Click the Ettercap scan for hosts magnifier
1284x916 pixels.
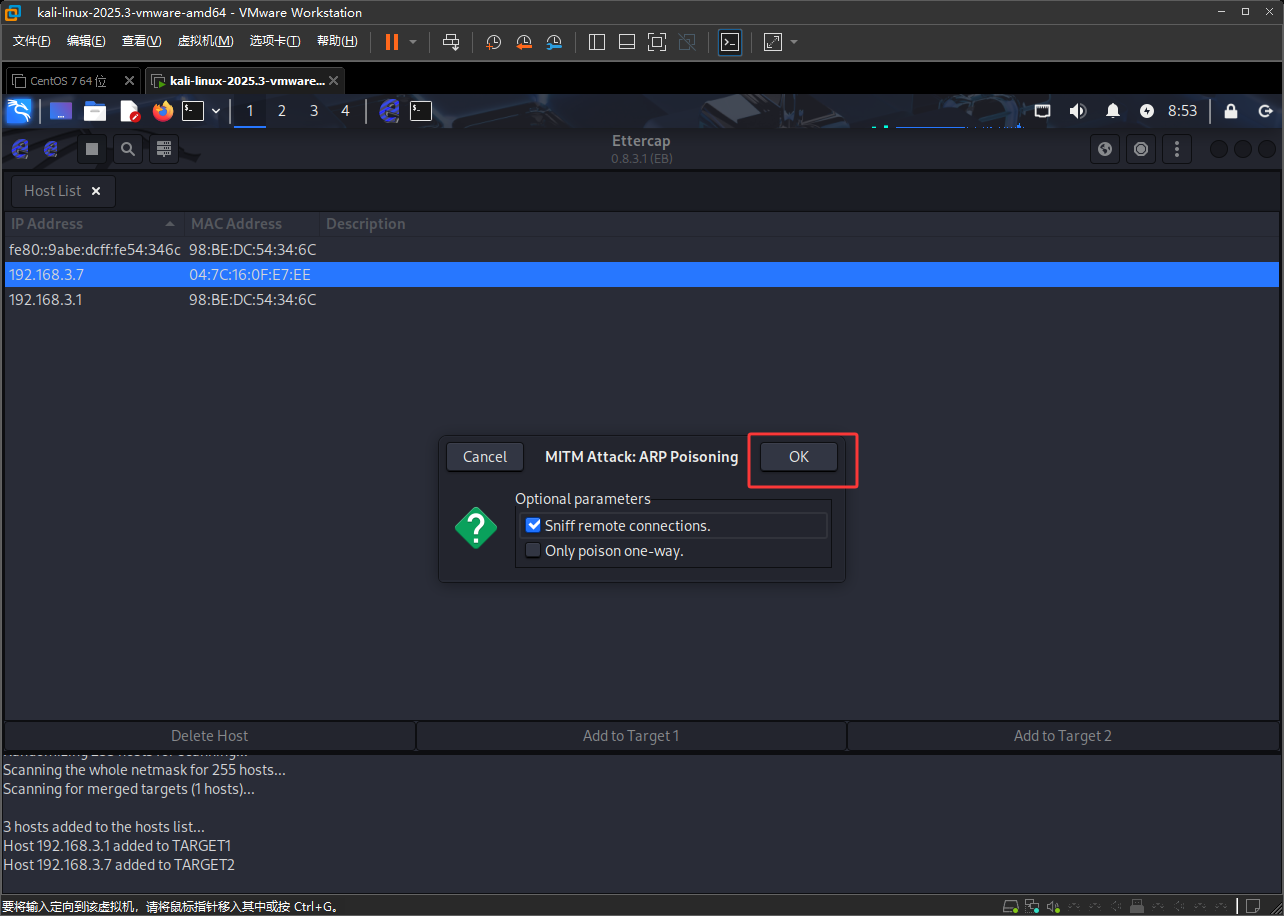tap(128, 149)
